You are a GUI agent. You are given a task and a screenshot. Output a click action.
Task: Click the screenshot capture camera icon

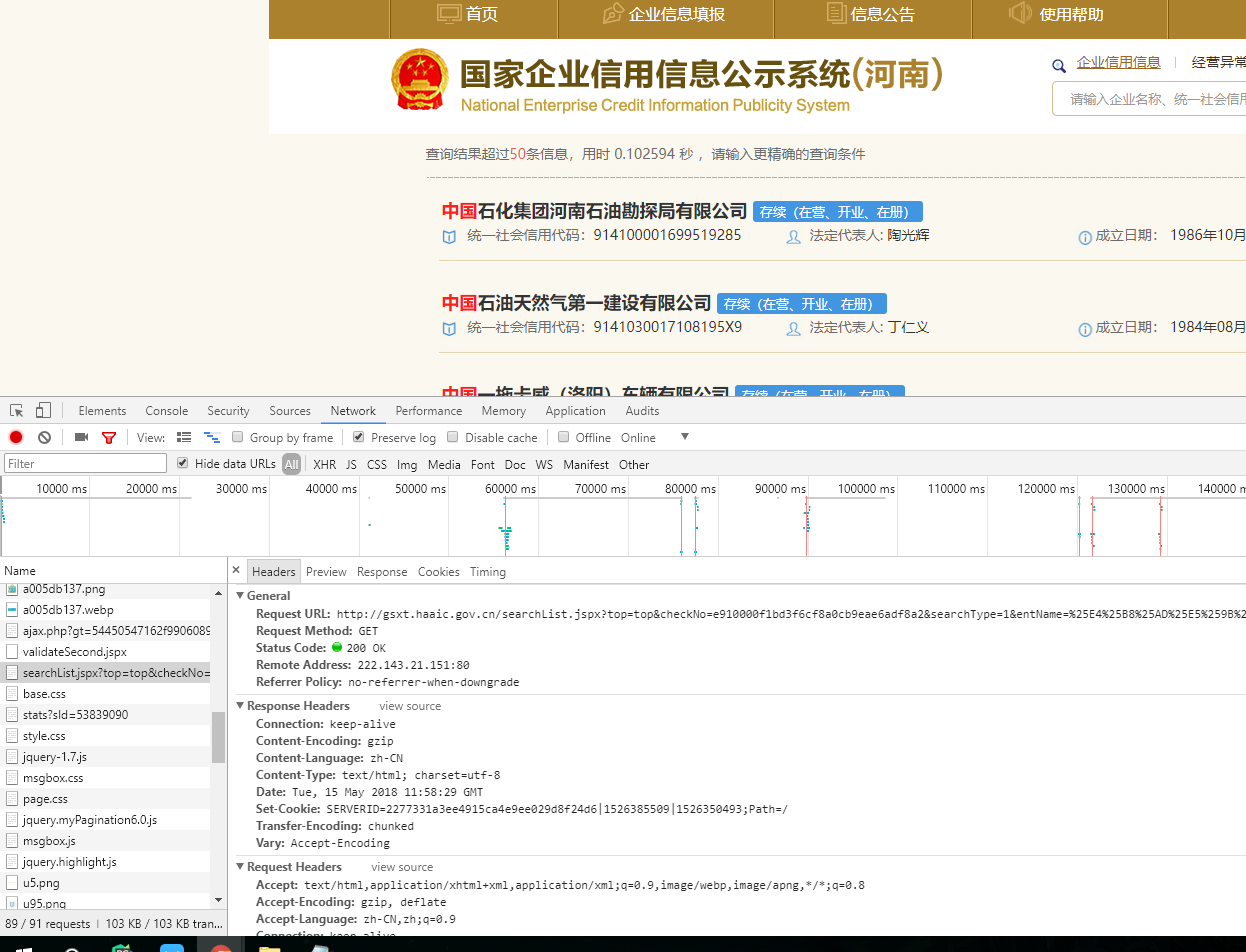pos(81,437)
